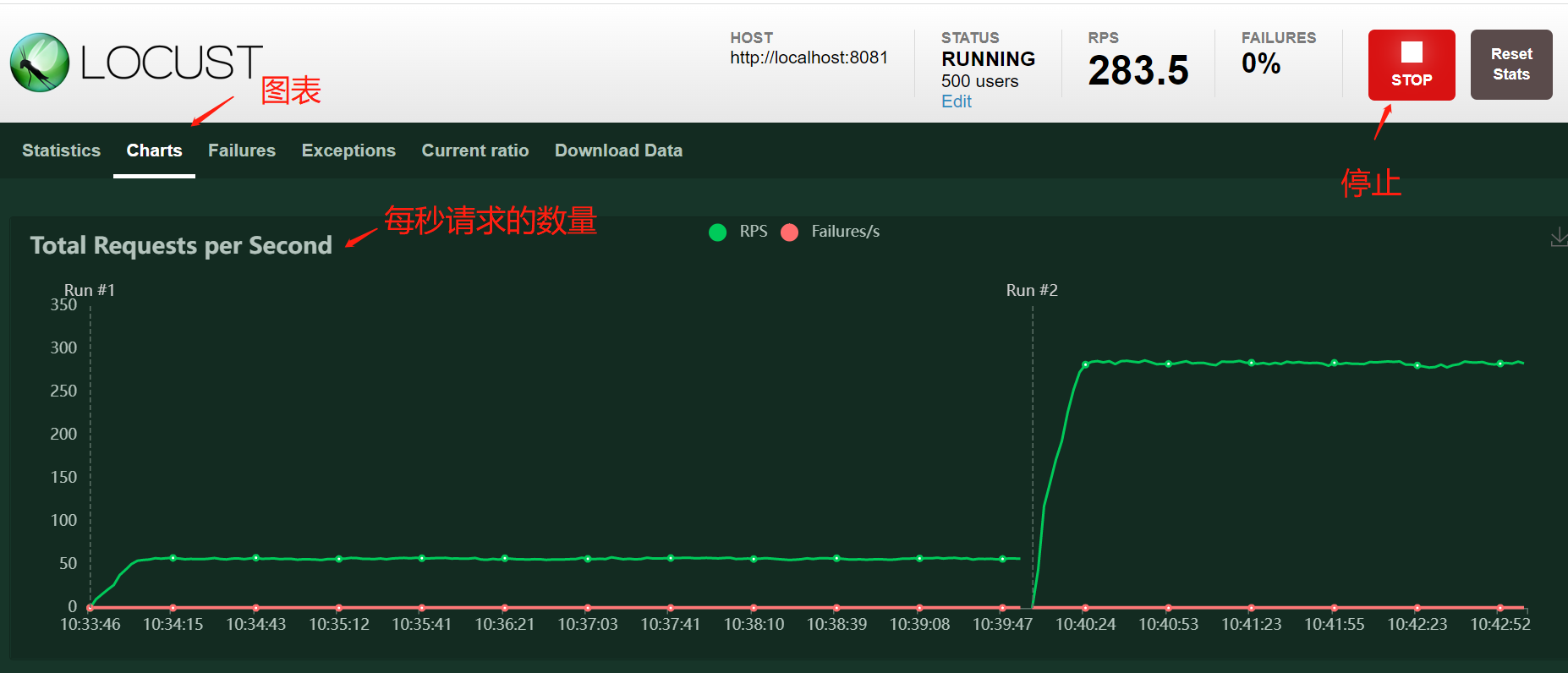Image resolution: width=1568 pixels, height=673 pixels.
Task: Download the Total Requests chart image
Action: point(1559,238)
